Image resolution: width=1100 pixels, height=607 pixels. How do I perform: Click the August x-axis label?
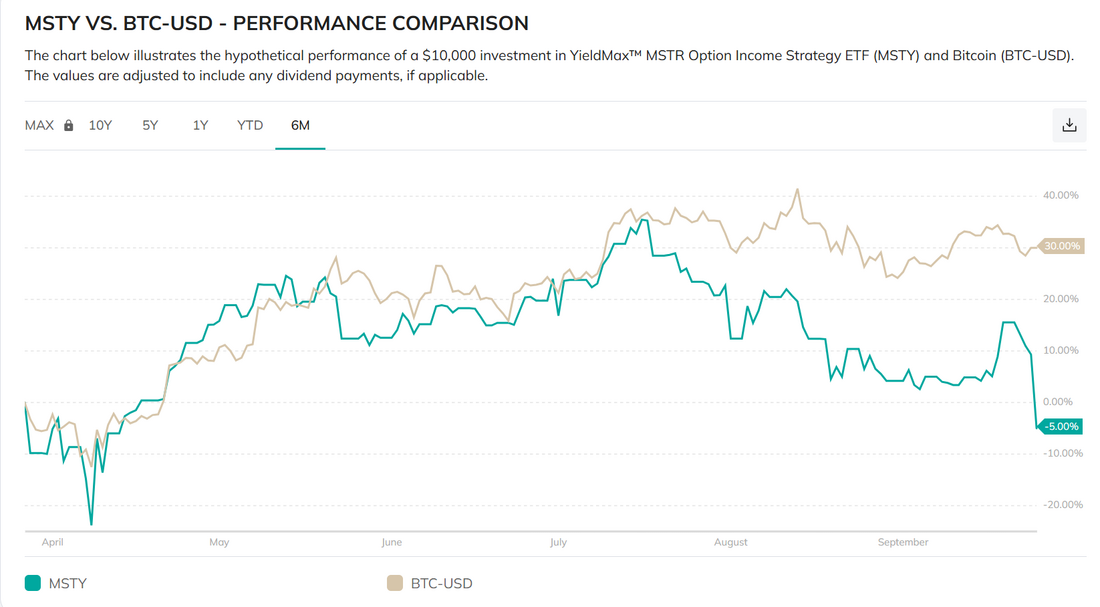[731, 542]
